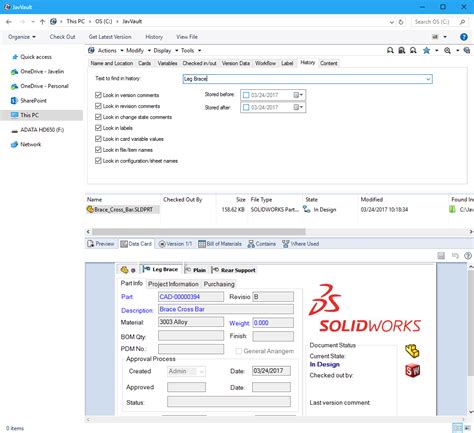Open the Project Information card tab
The width and height of the screenshot is (474, 433).
173,284
